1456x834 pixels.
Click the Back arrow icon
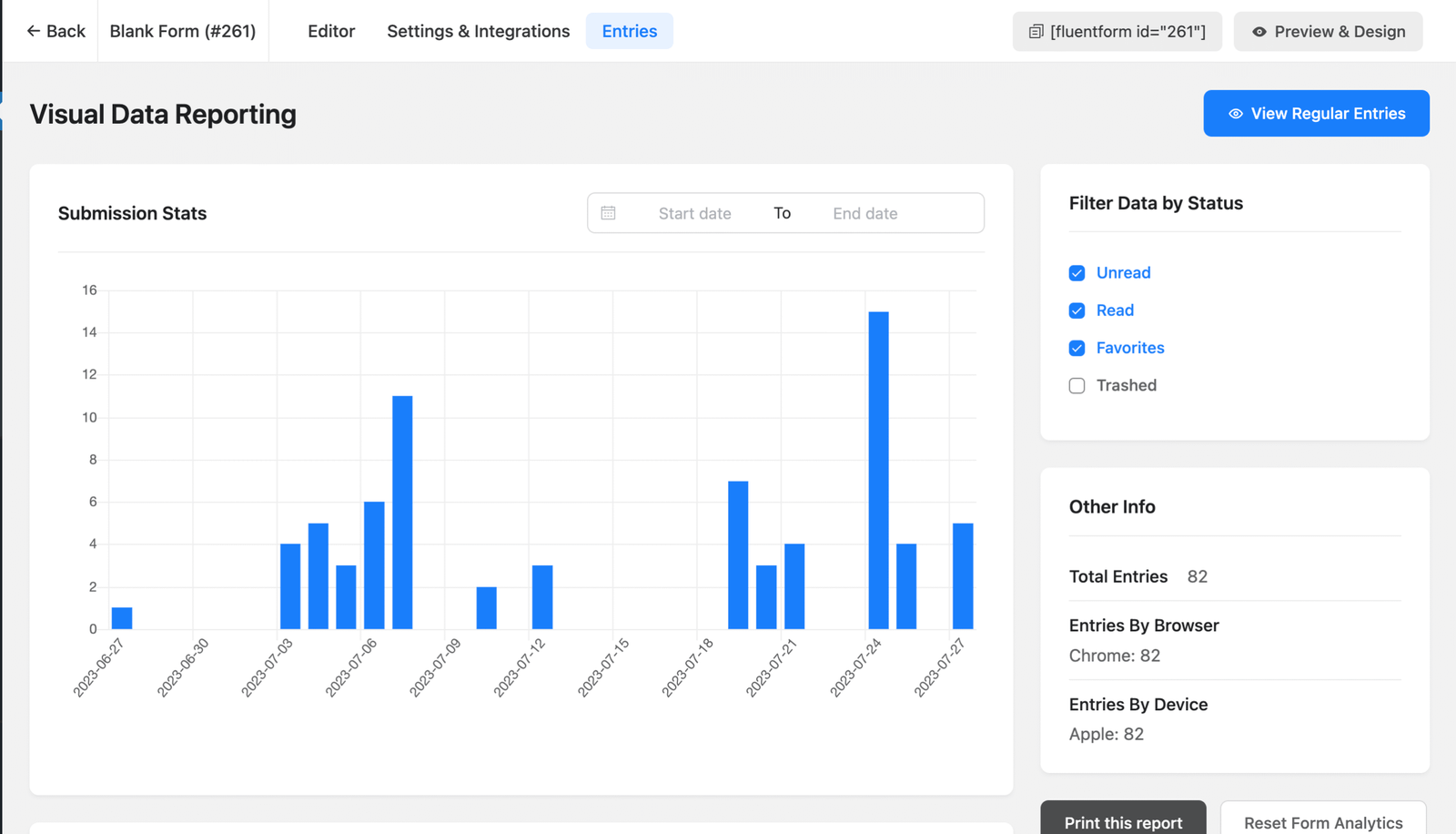(34, 31)
